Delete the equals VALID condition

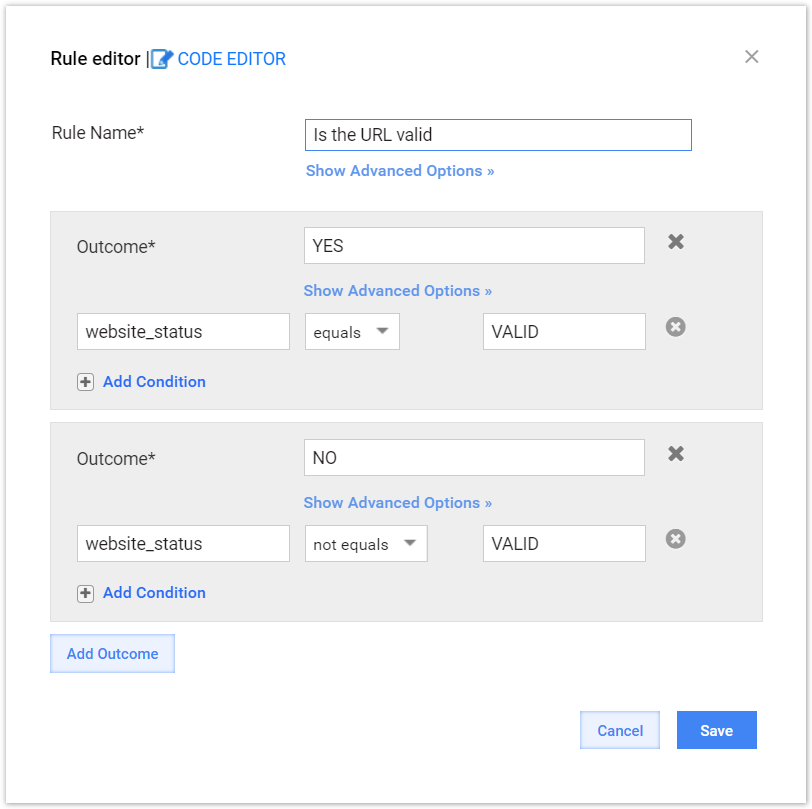click(x=675, y=327)
